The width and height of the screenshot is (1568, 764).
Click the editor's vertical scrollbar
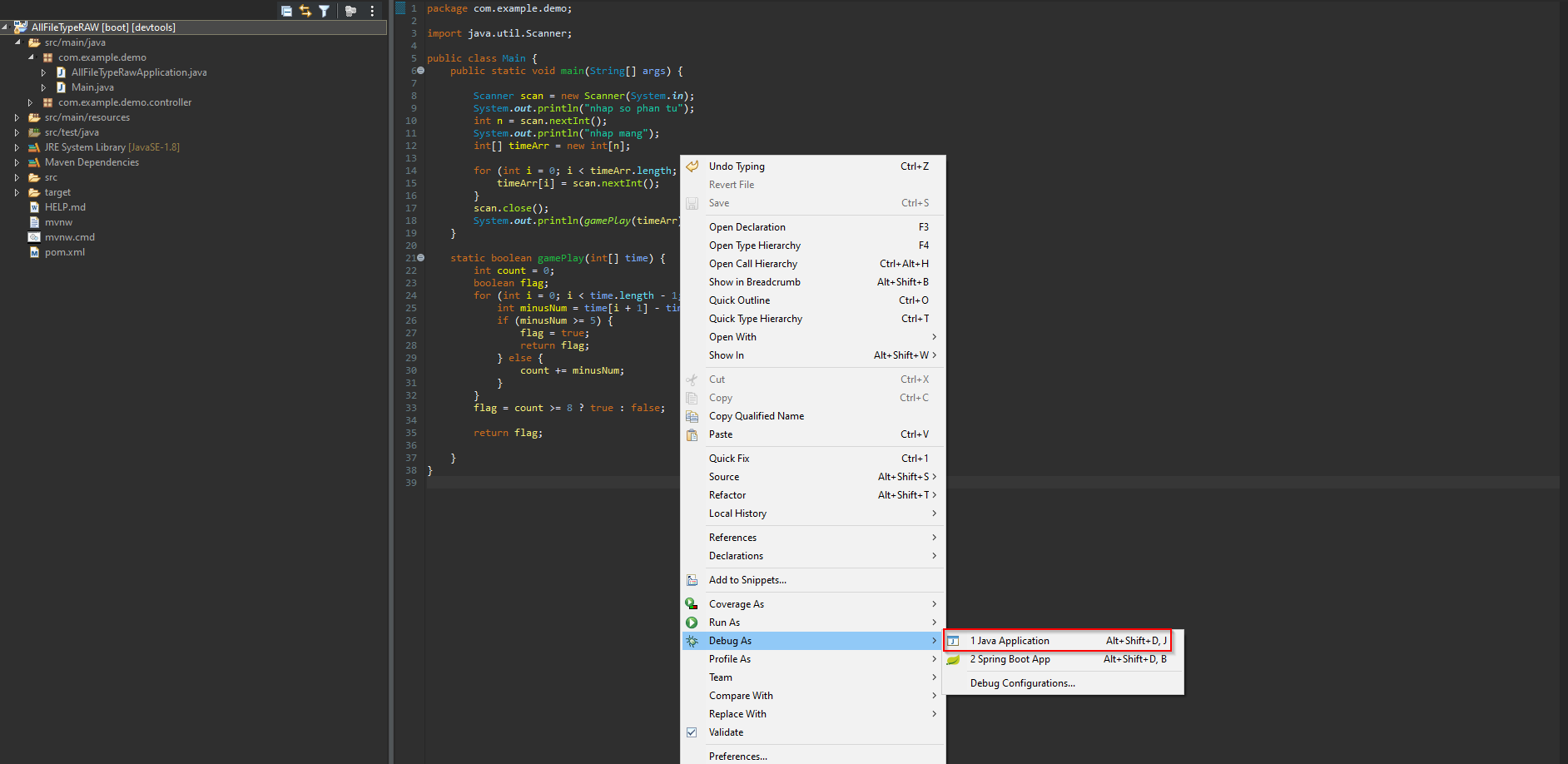coord(1561,250)
